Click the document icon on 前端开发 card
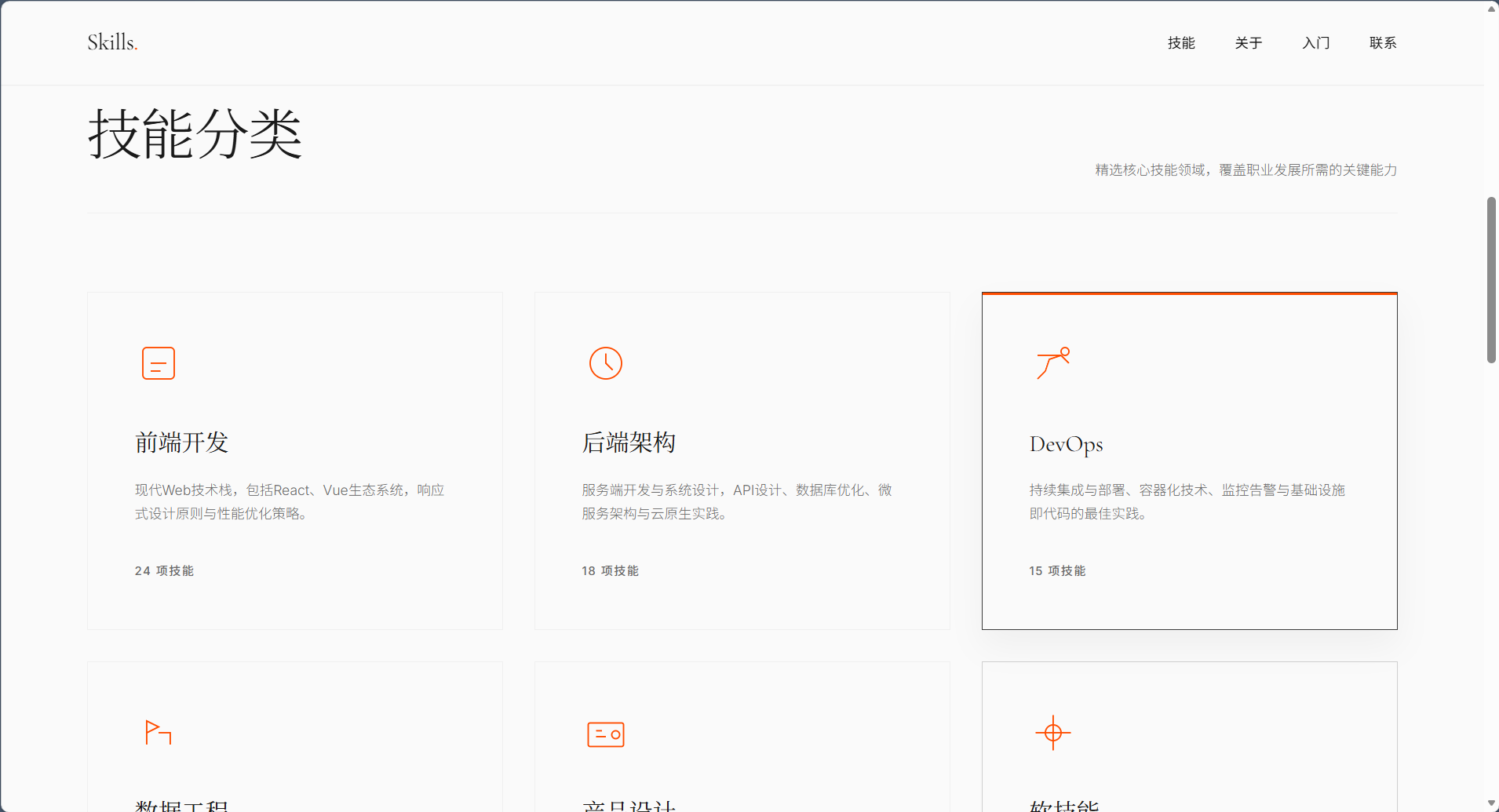The image size is (1499, 812). tap(158, 363)
